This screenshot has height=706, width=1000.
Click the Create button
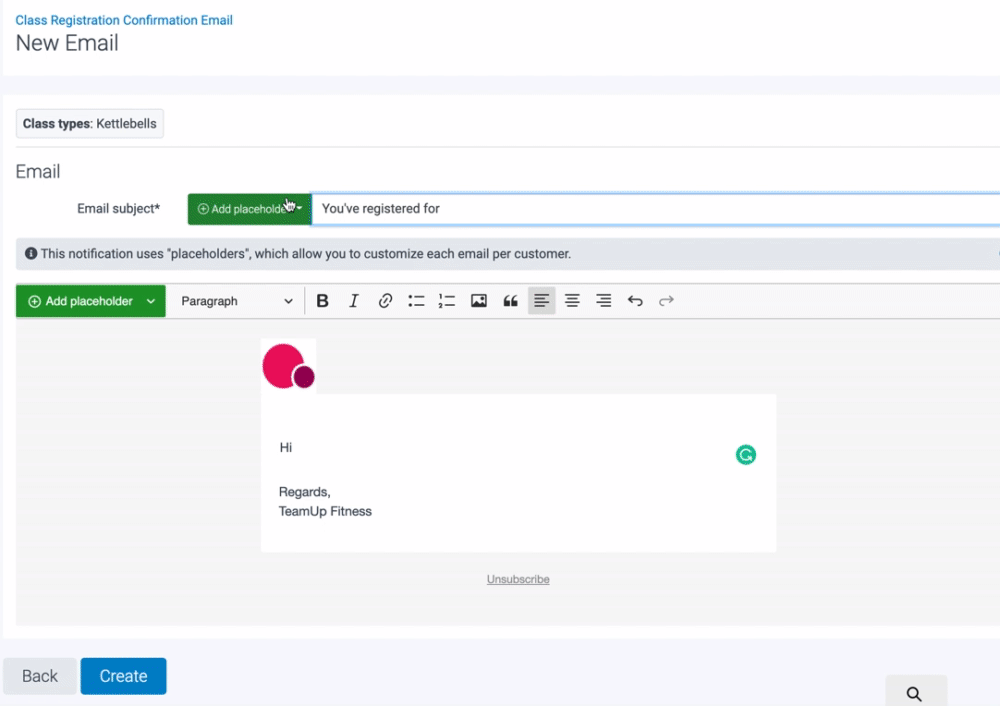pos(123,676)
